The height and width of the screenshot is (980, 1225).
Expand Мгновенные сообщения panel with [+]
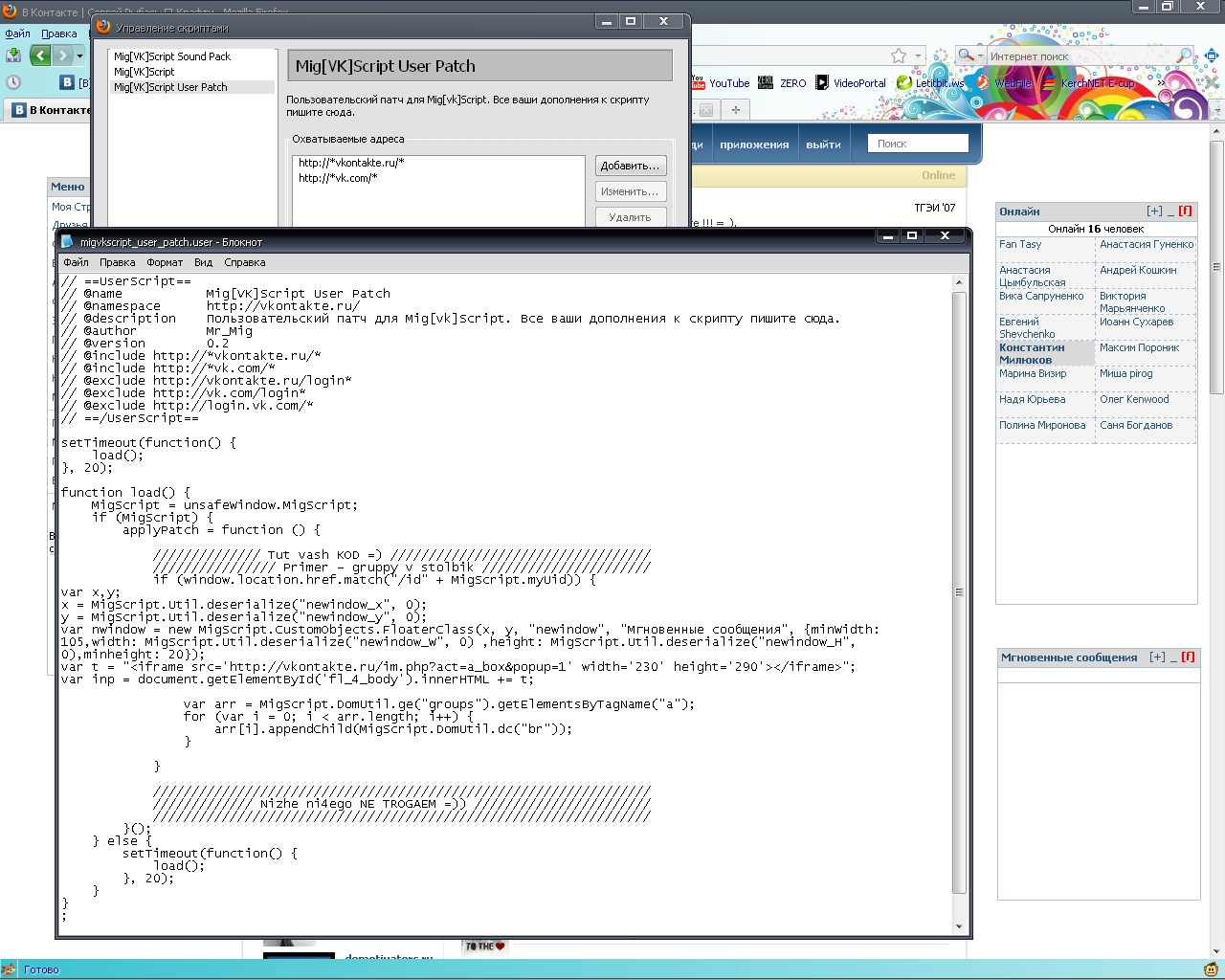click(x=1157, y=657)
